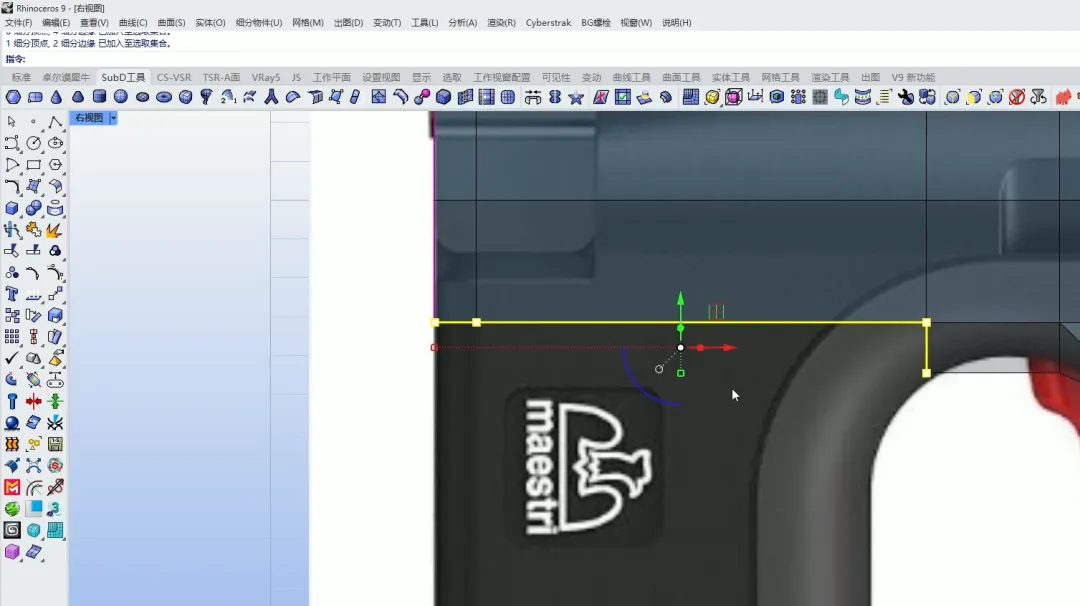
Task: Click the red prohibited-circle SubD icon
Action: [1017, 97]
